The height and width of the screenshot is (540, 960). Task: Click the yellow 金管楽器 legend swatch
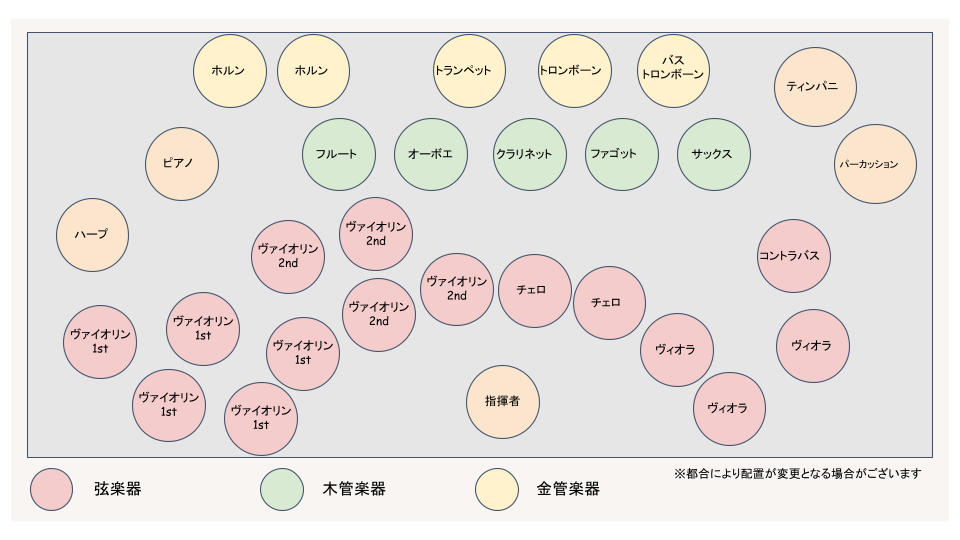[x=497, y=490]
